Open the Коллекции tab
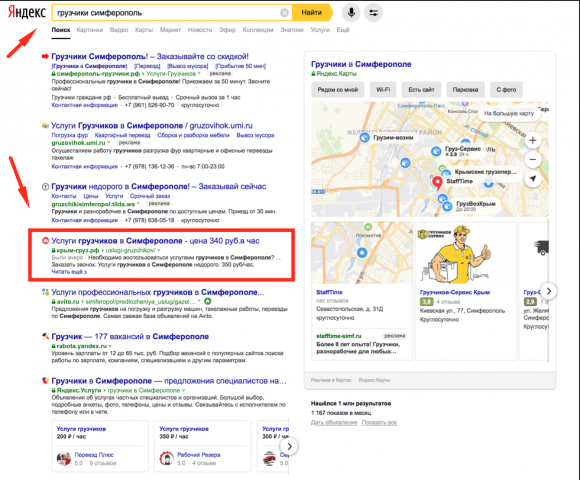The width and height of the screenshot is (580, 480). pyautogui.click(x=258, y=30)
